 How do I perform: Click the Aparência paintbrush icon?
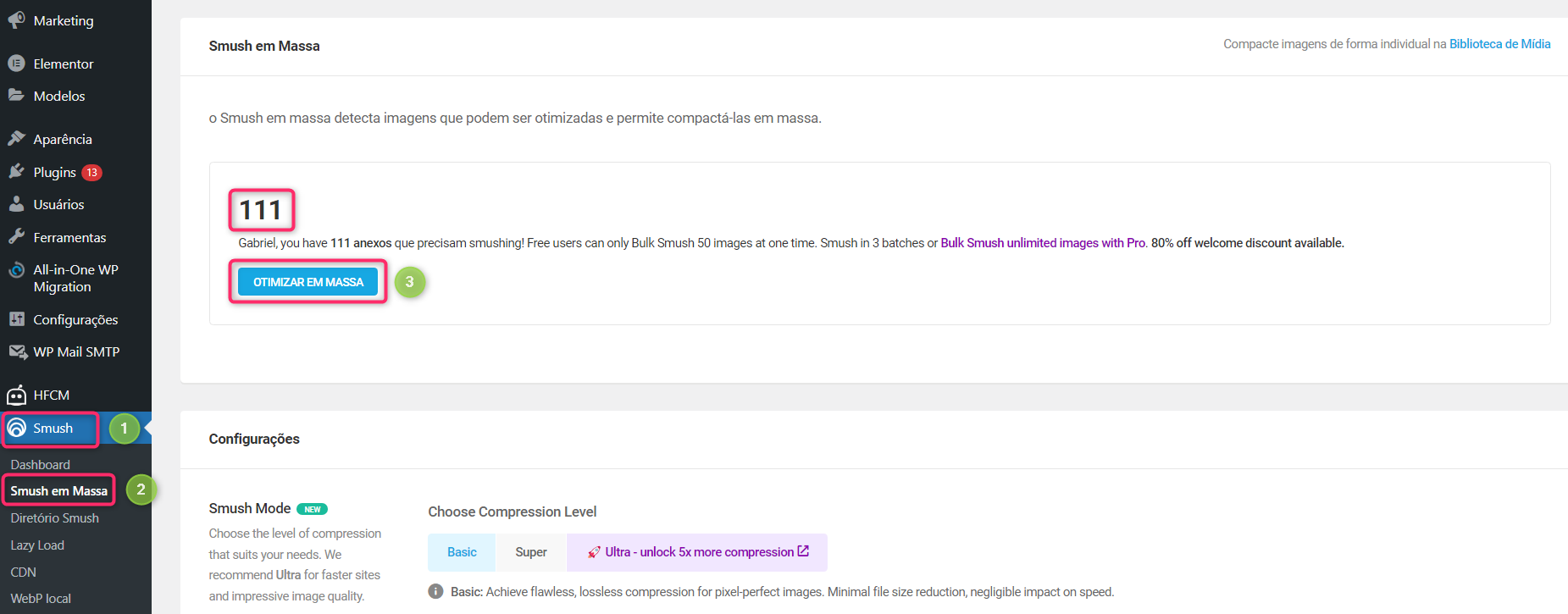[x=16, y=138]
